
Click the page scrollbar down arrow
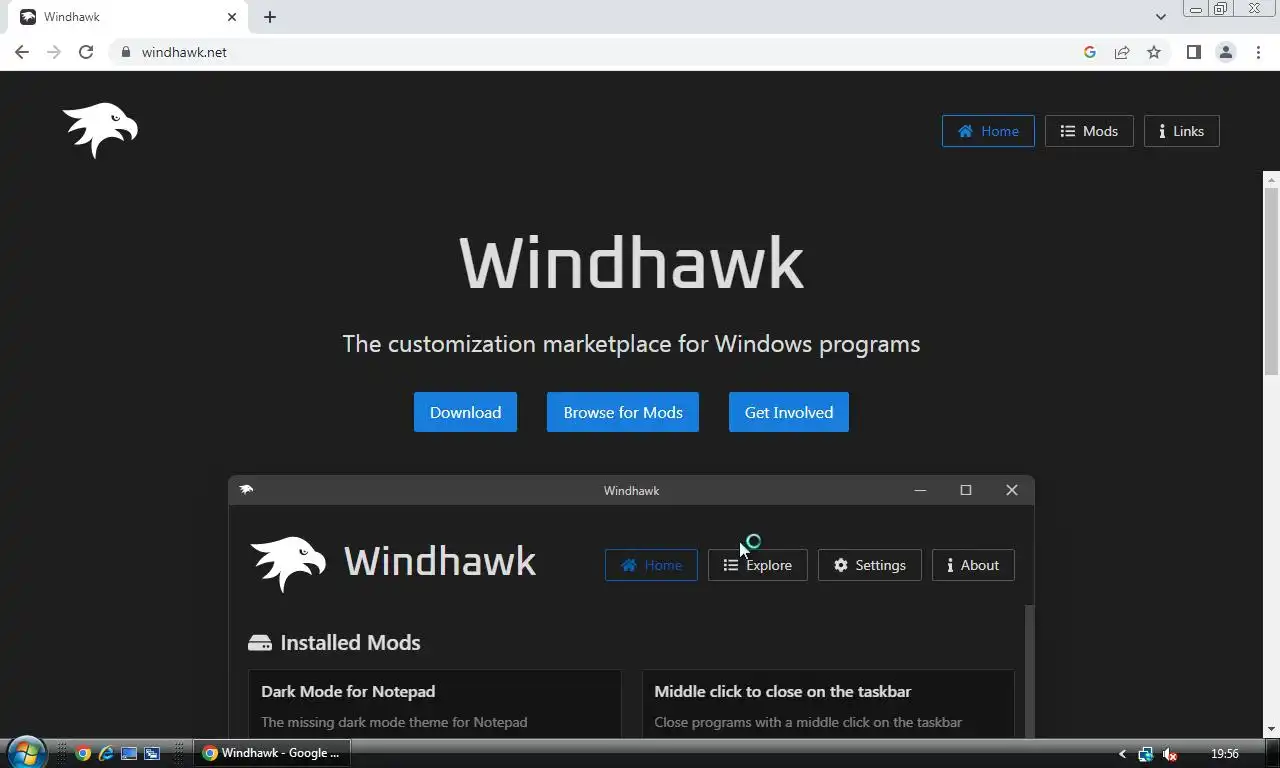click(1271, 729)
